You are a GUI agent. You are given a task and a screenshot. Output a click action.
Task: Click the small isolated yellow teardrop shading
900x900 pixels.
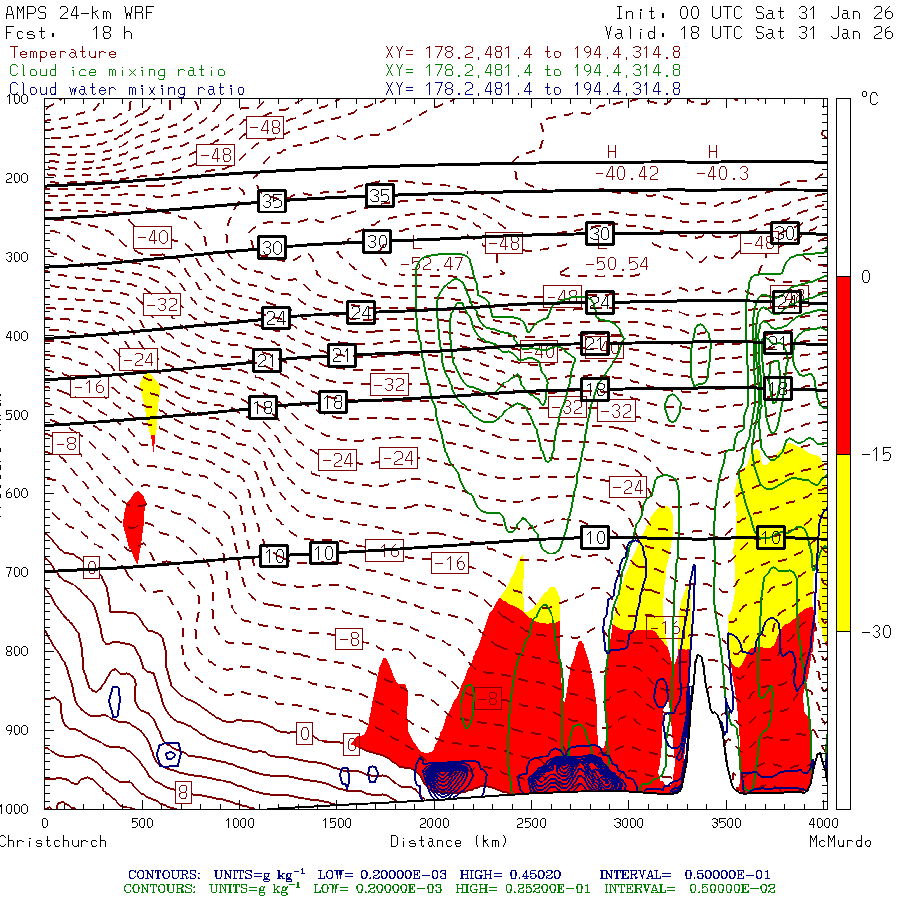[150, 405]
